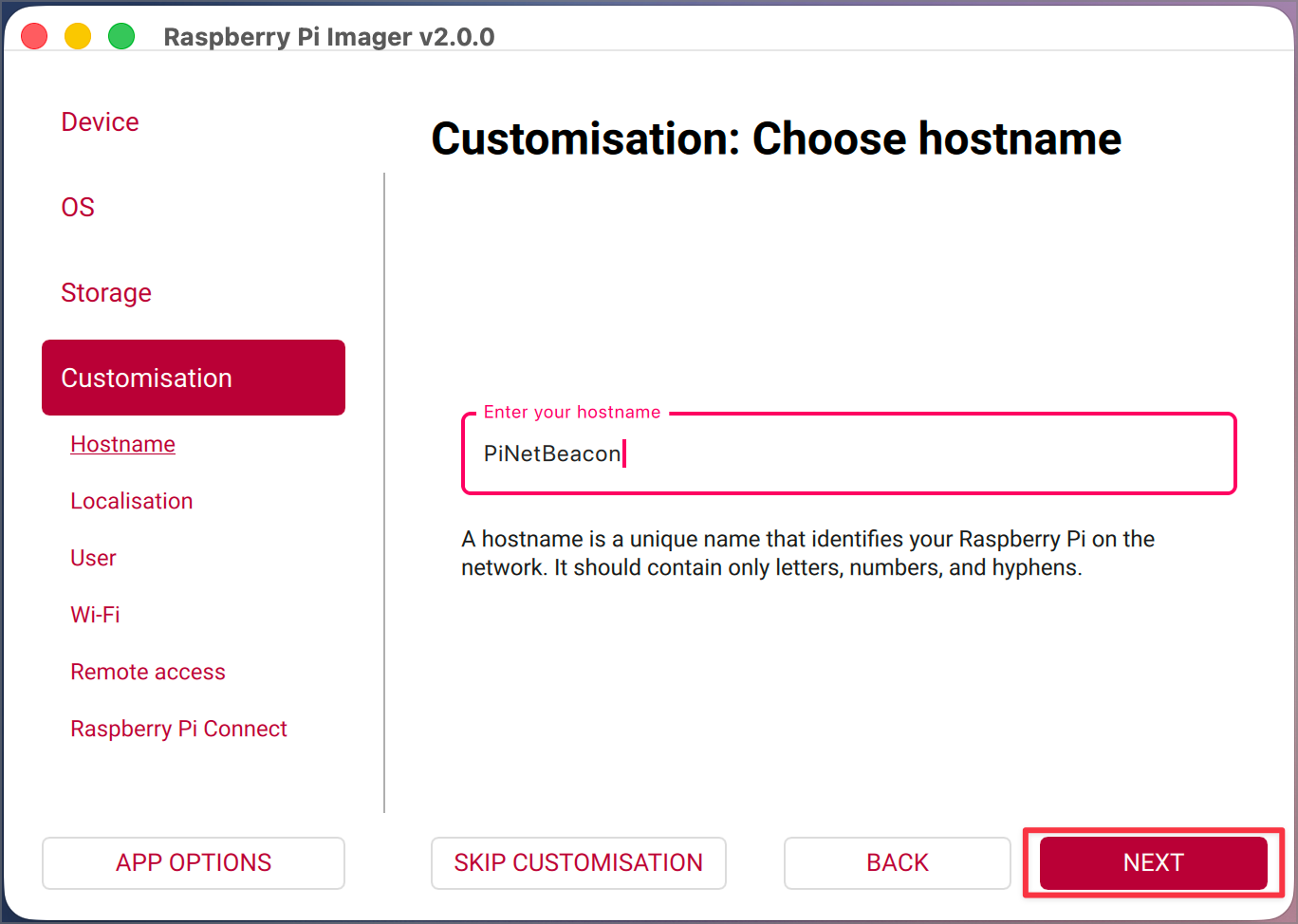Open APP OPTIONS
Image resolution: width=1298 pixels, height=924 pixels.
193,862
